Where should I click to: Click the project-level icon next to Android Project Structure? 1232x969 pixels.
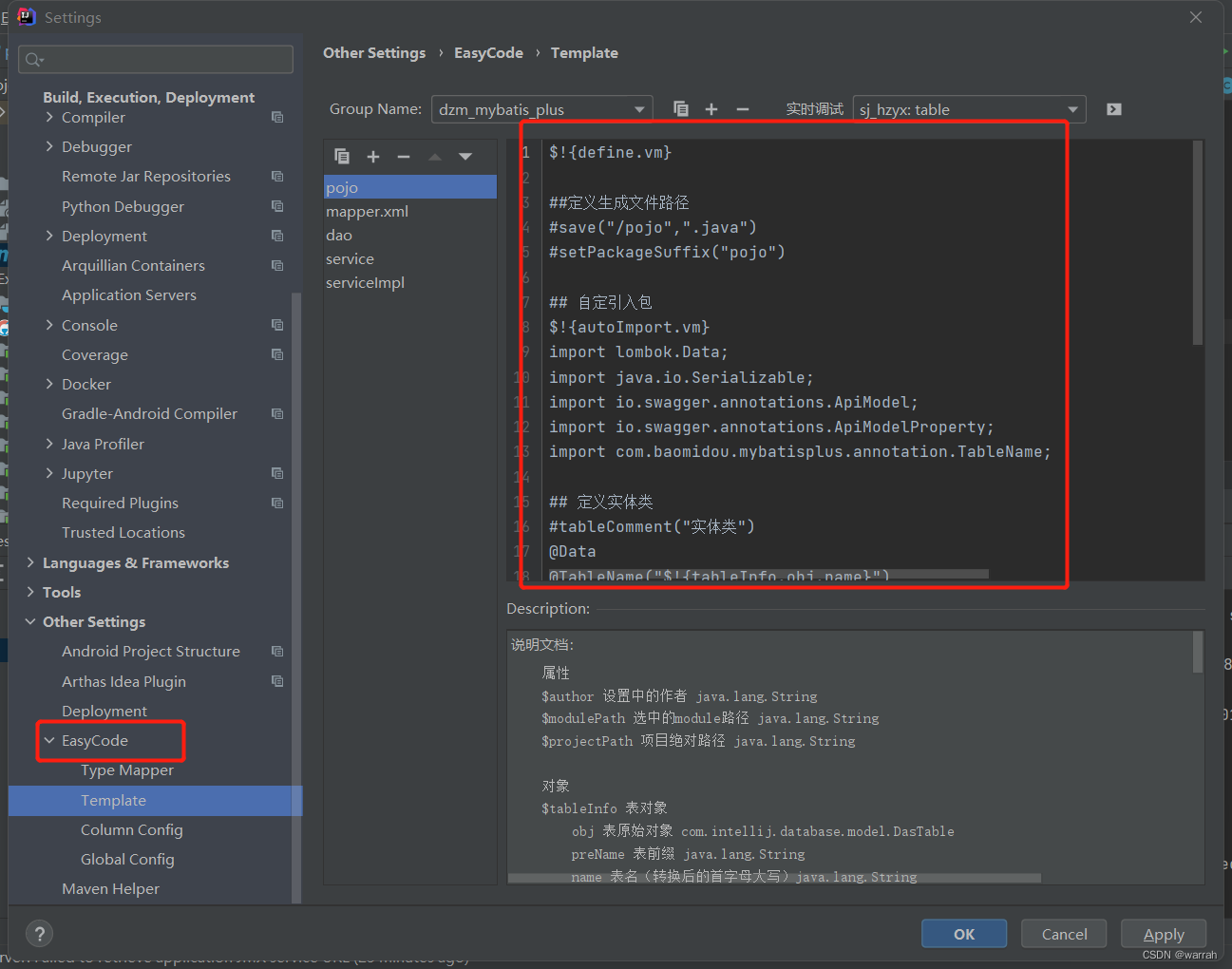(277, 651)
